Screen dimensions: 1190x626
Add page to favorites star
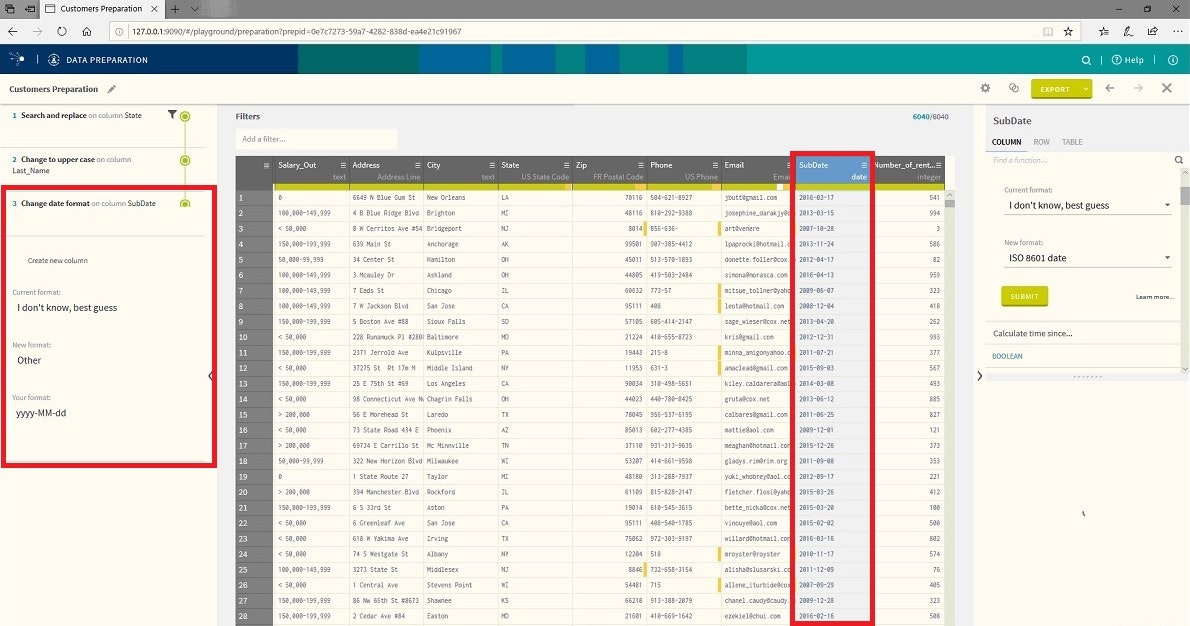coord(1068,31)
